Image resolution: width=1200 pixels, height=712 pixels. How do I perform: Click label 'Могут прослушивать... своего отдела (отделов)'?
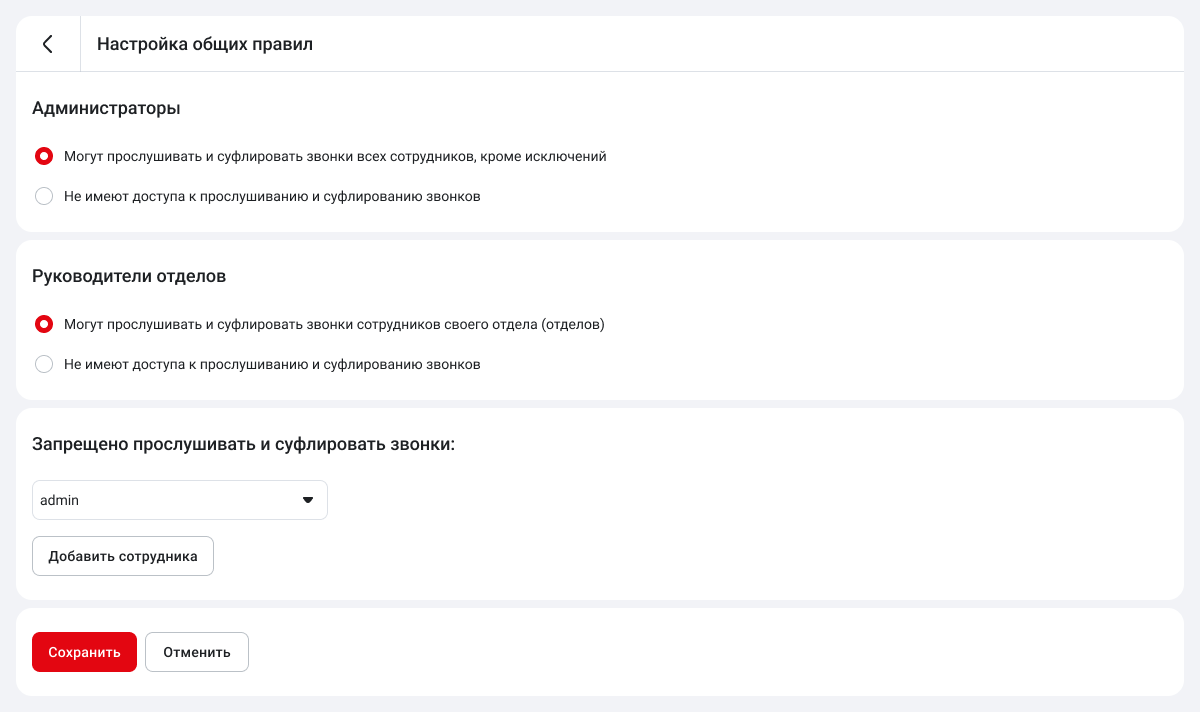click(334, 324)
